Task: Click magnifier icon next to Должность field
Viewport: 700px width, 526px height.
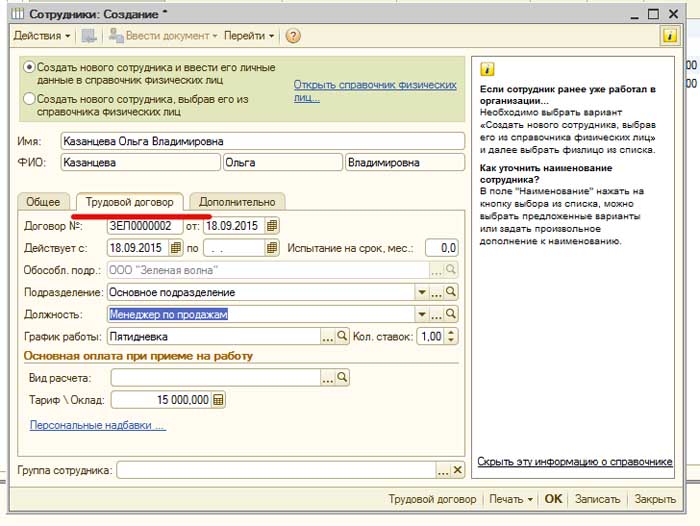Action: (452, 314)
